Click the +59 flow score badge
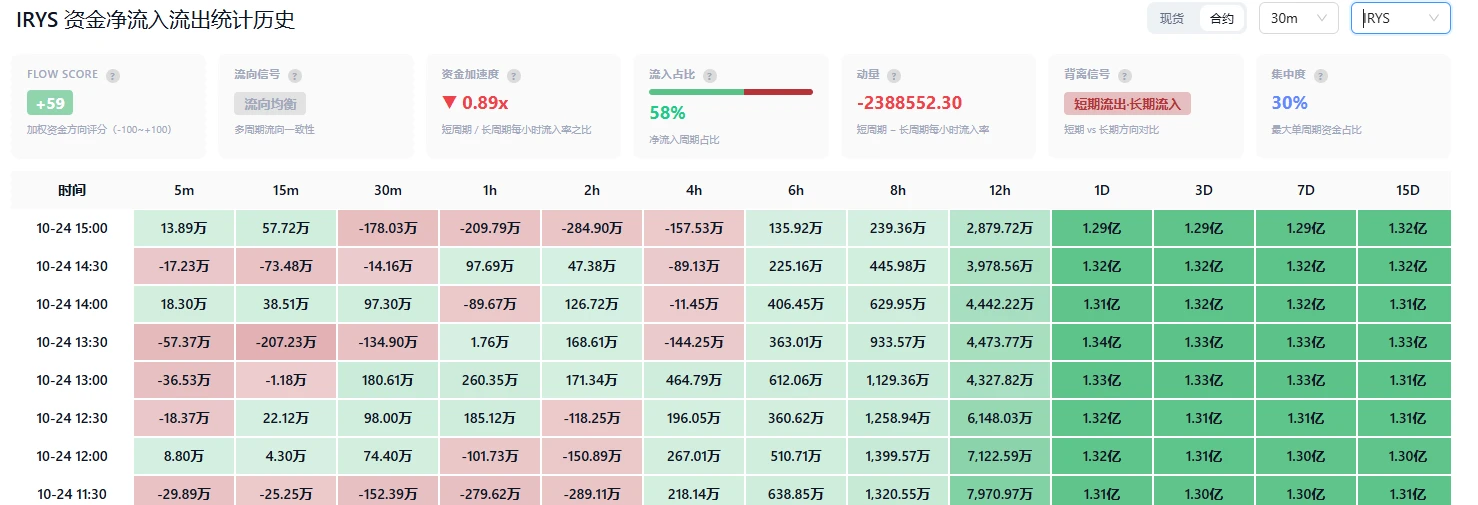The width and height of the screenshot is (1478, 505). [x=50, y=103]
